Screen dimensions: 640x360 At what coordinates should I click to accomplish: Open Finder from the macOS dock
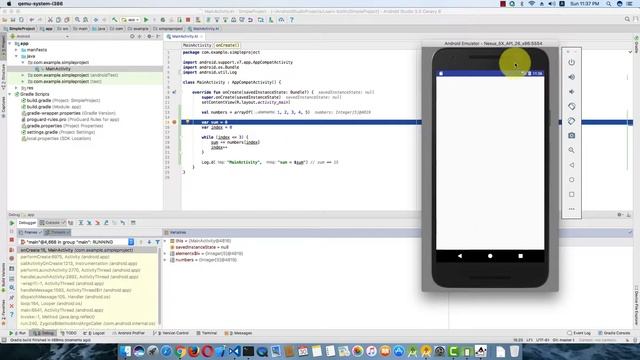(x=125, y=351)
